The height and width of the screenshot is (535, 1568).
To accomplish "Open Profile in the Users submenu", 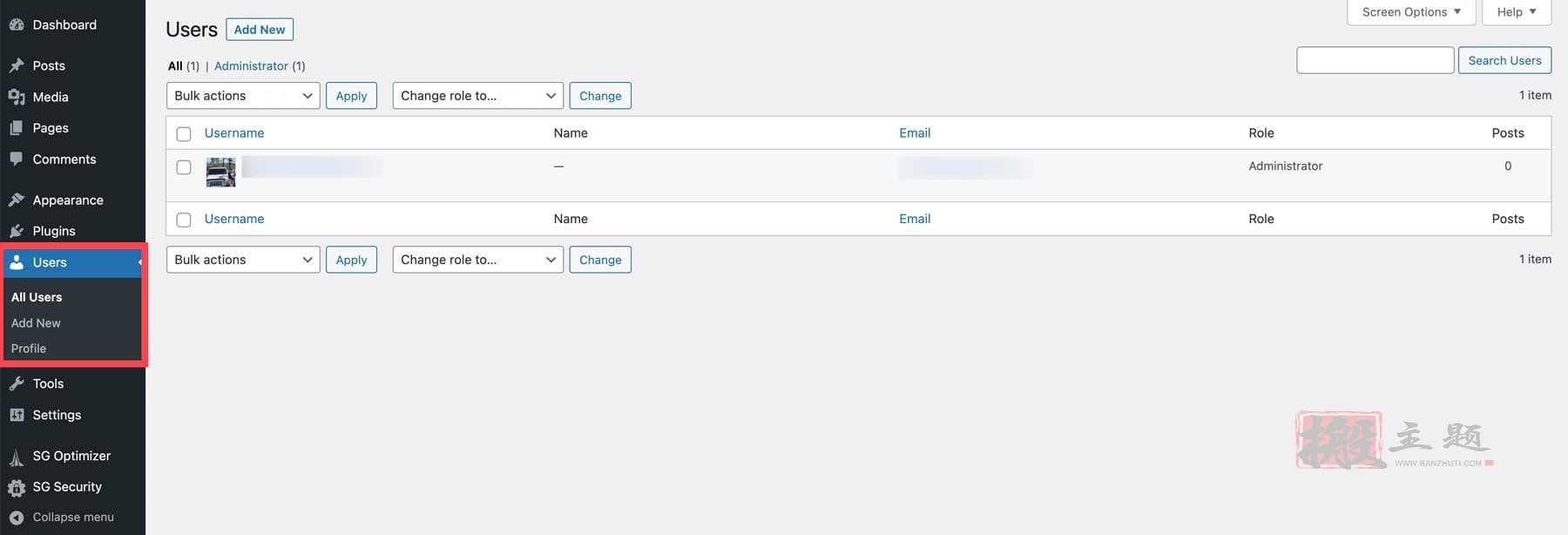I will [x=29, y=349].
